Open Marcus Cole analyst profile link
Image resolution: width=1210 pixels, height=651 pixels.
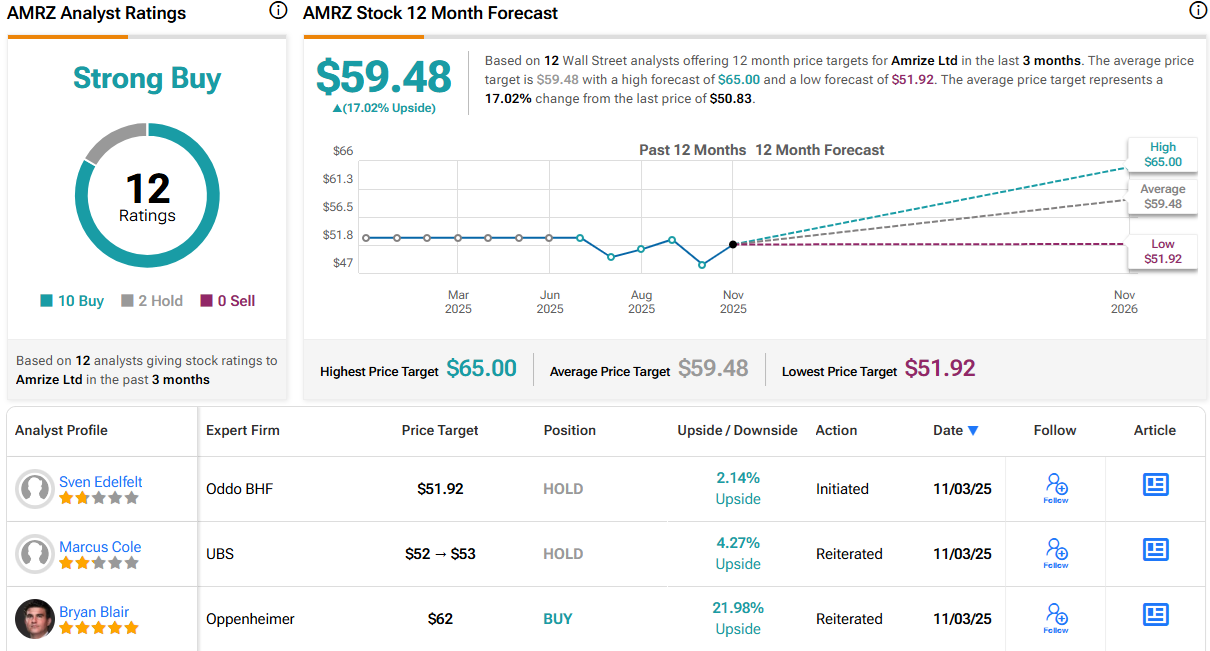pos(100,547)
